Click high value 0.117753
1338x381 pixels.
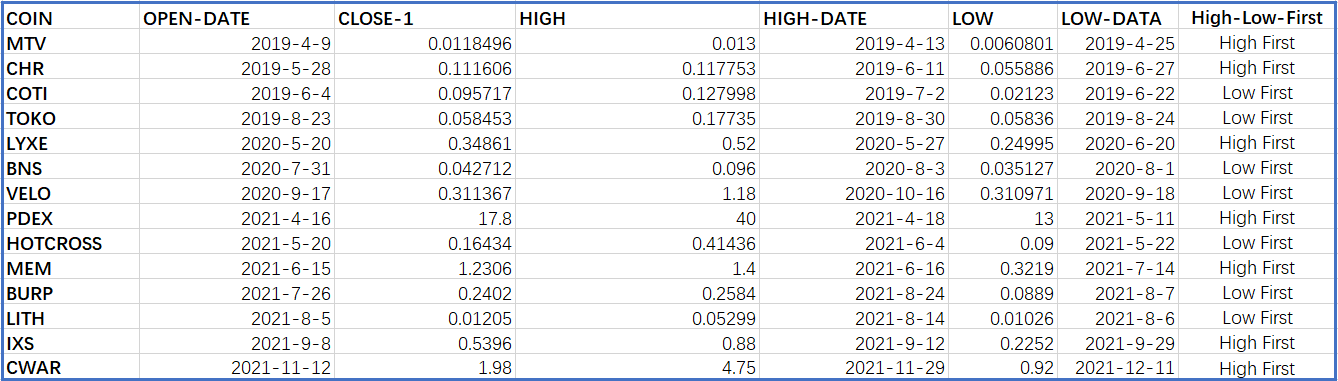pos(719,68)
